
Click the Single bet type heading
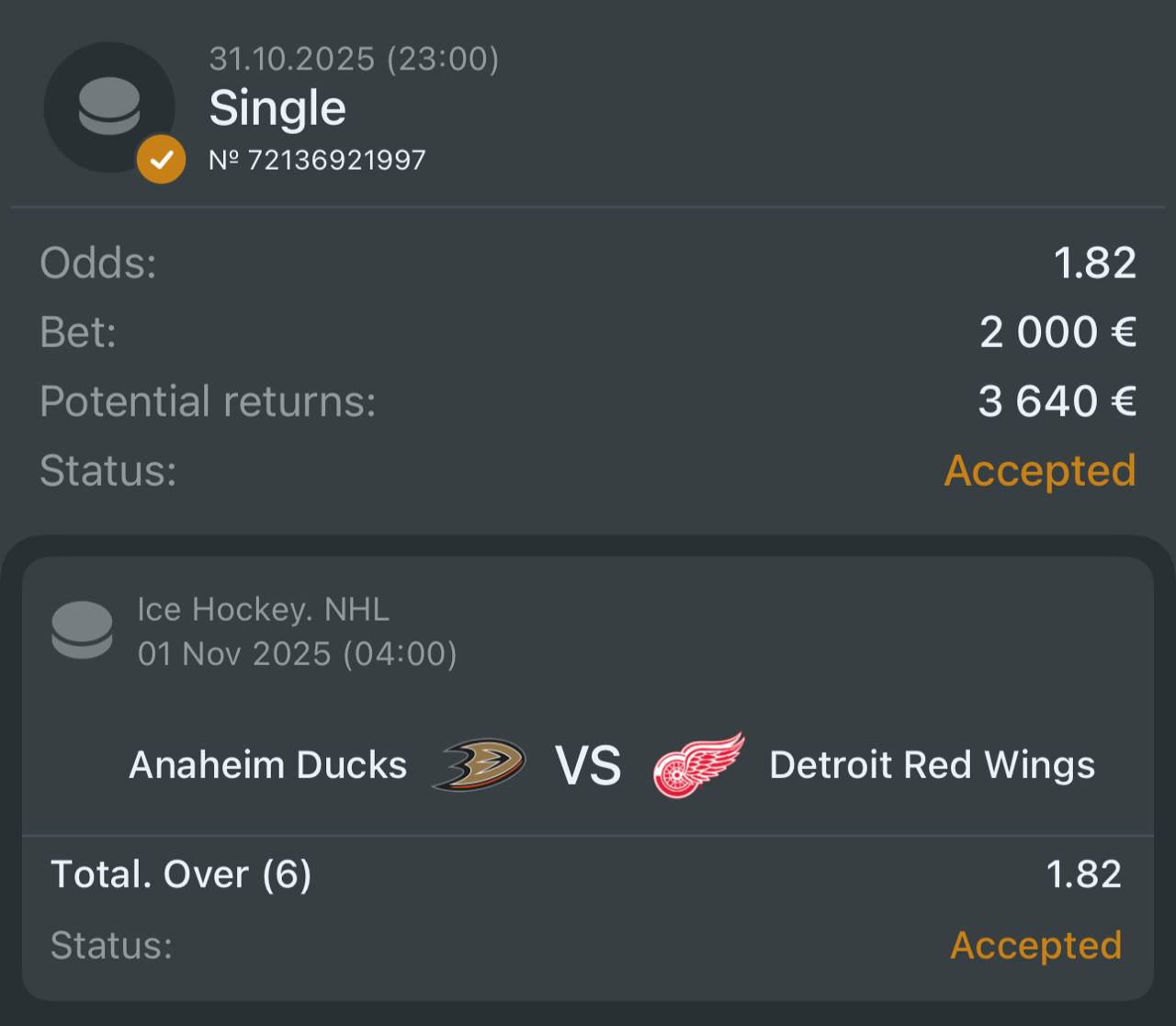277,108
